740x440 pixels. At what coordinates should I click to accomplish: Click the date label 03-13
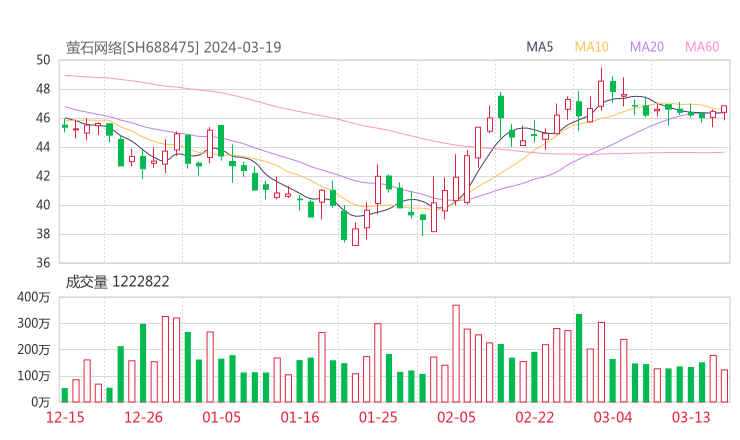coord(691,417)
